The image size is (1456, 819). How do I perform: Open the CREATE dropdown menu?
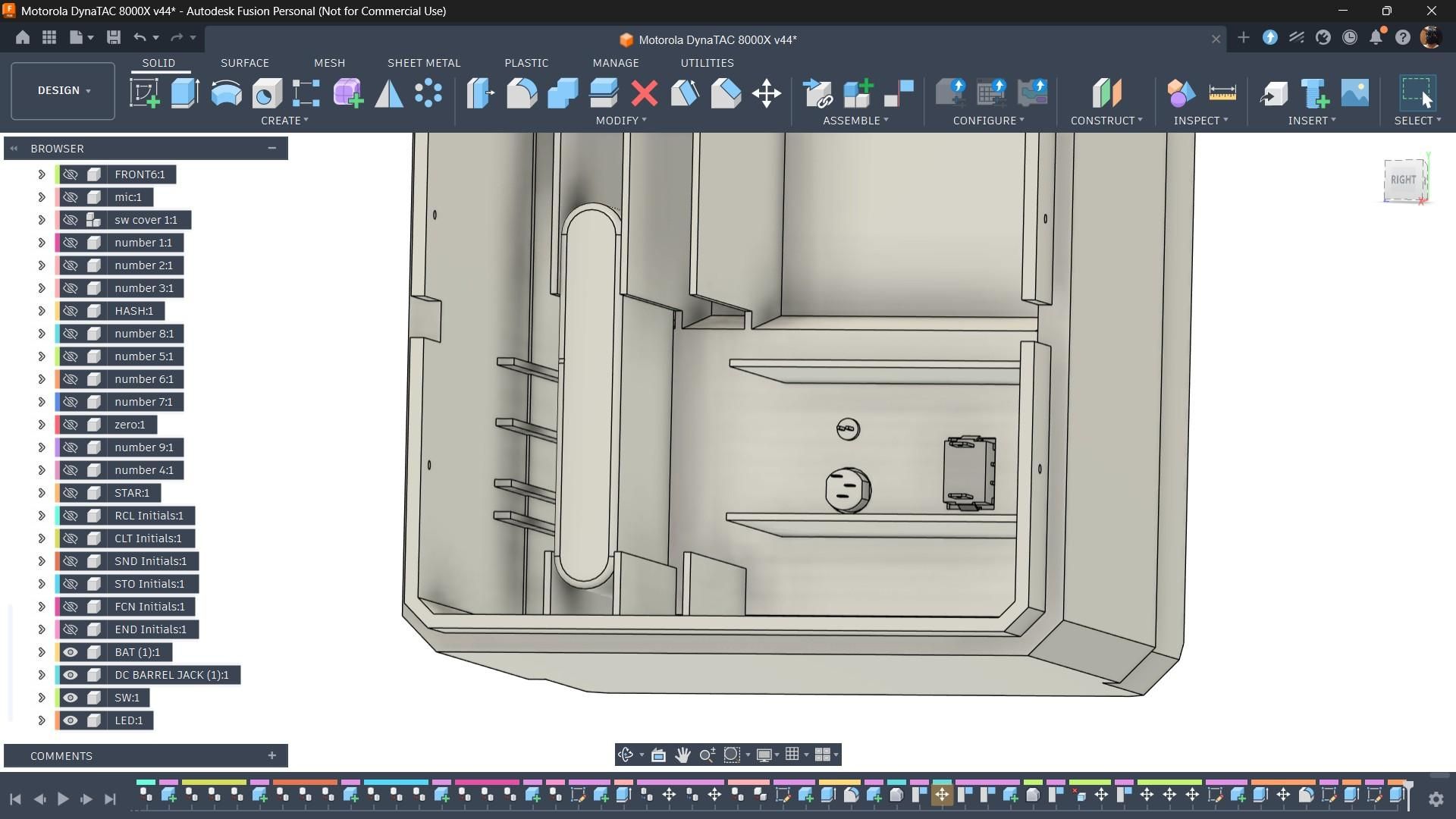pos(284,121)
